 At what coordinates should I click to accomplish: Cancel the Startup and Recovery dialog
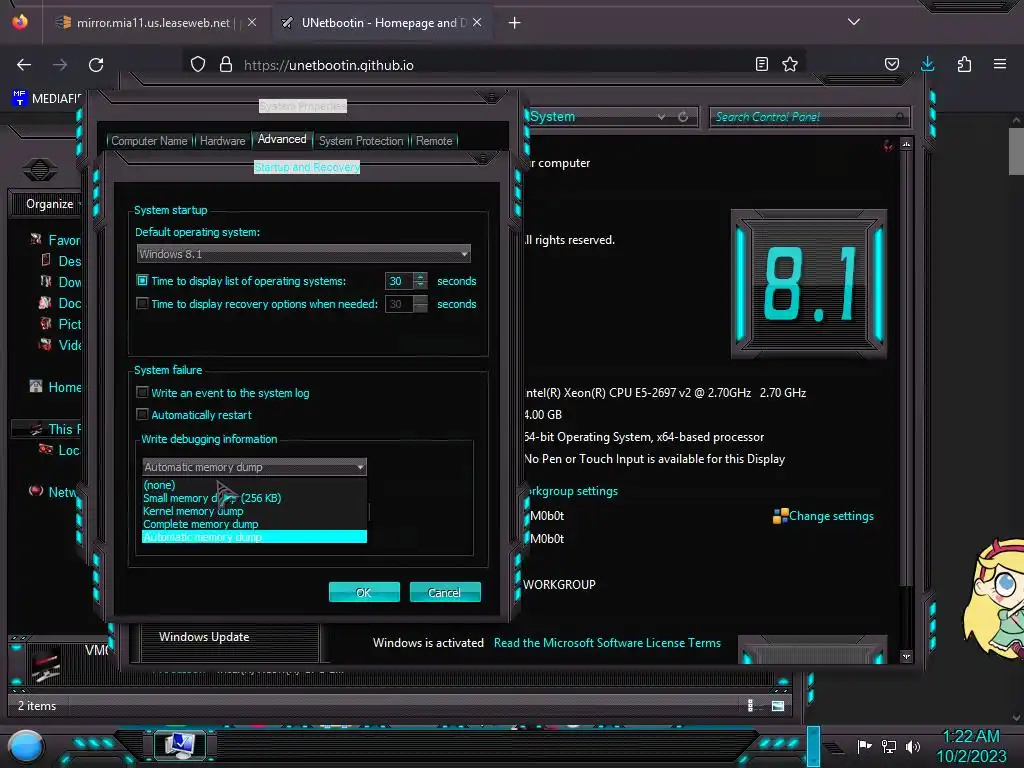coord(445,592)
